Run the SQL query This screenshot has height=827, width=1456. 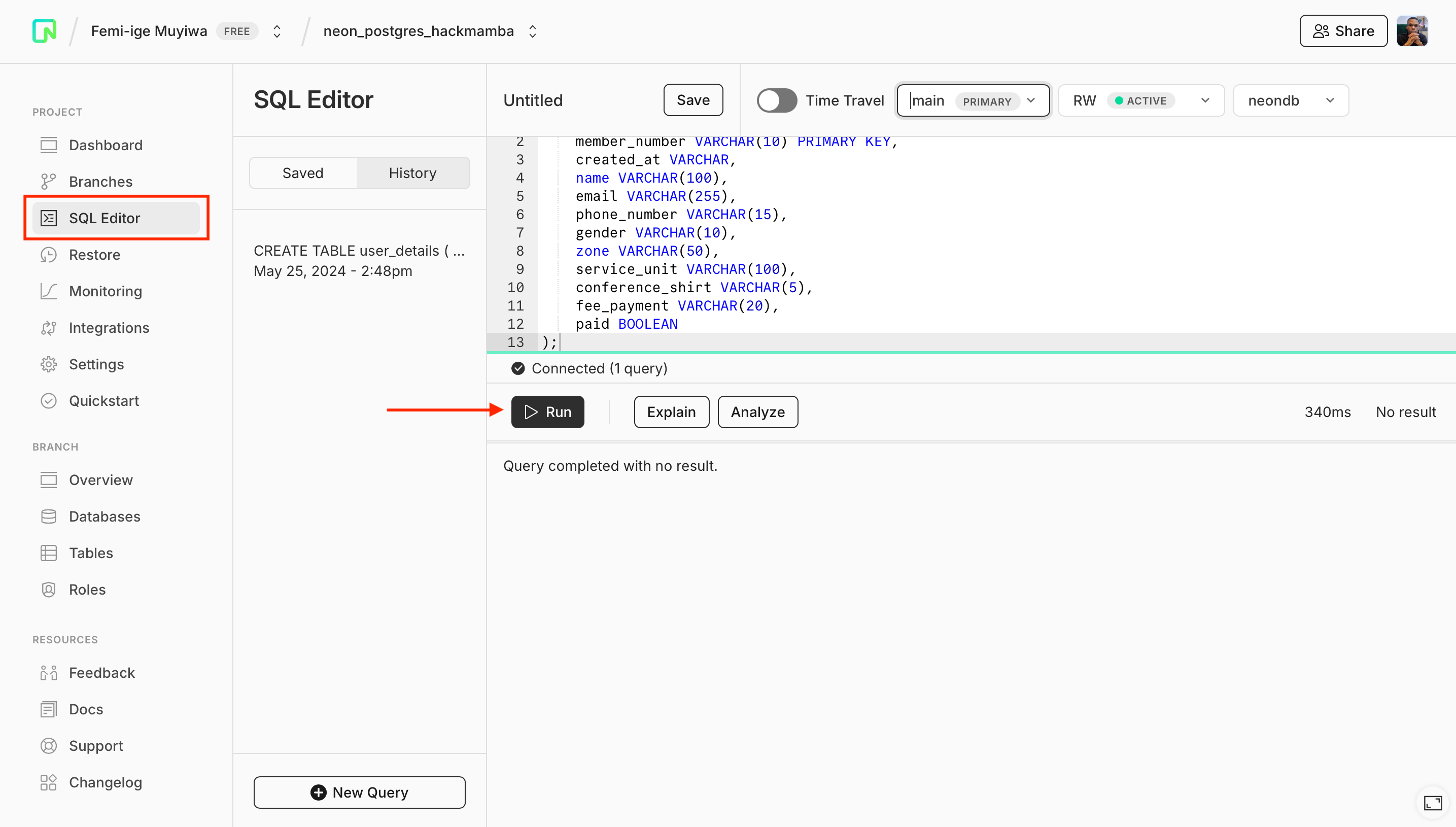click(x=547, y=412)
